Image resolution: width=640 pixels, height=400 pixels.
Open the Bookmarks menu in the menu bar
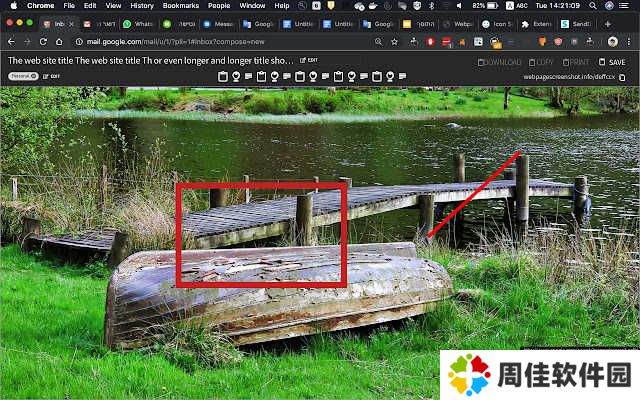click(x=180, y=6)
